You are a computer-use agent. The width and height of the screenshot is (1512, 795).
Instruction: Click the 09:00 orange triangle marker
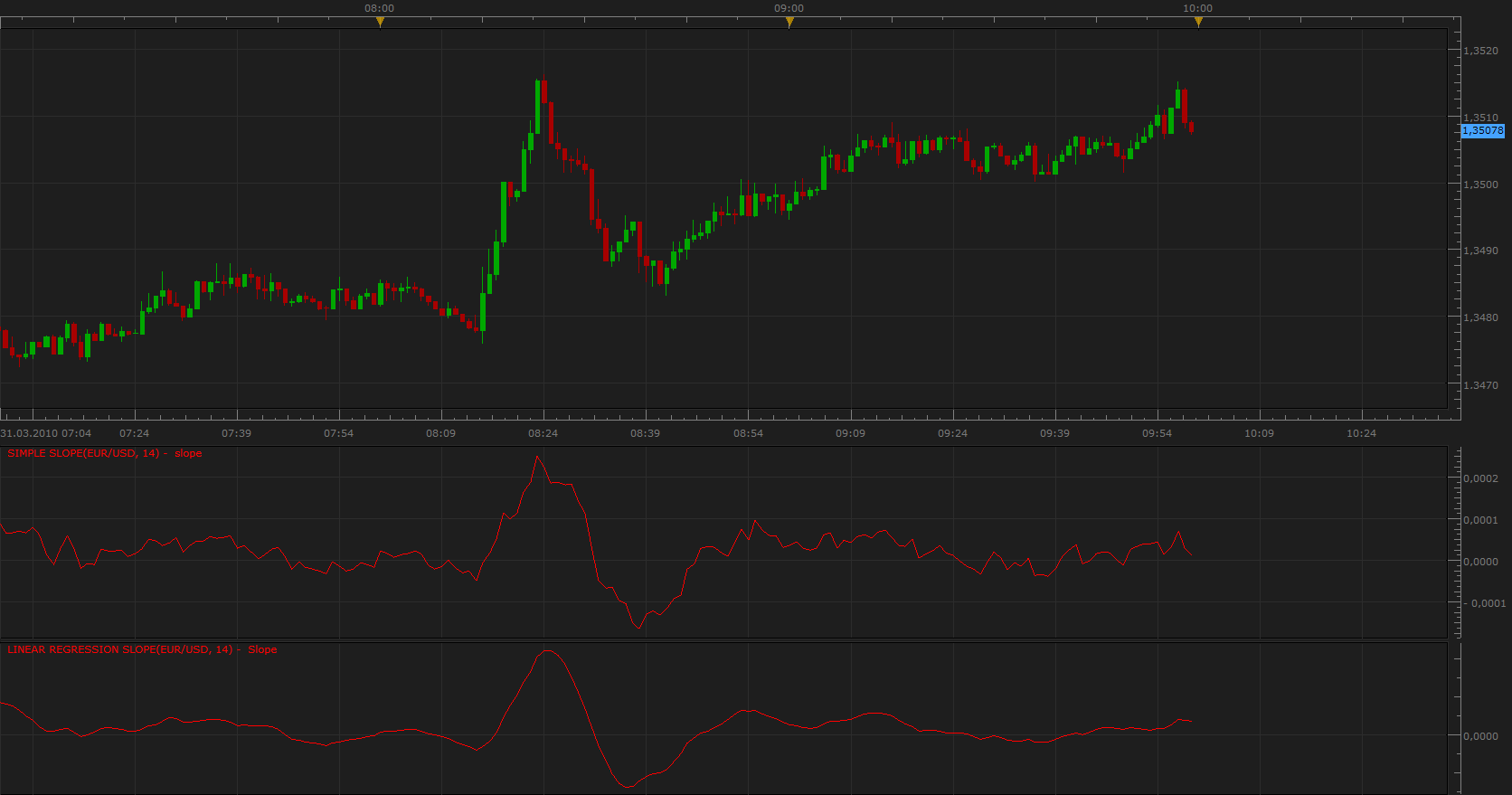tap(789, 23)
